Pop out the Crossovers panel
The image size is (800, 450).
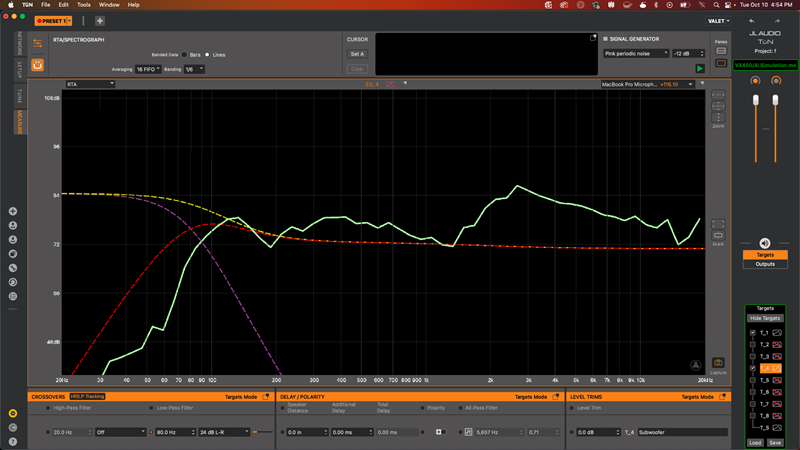pyautogui.click(x=266, y=396)
